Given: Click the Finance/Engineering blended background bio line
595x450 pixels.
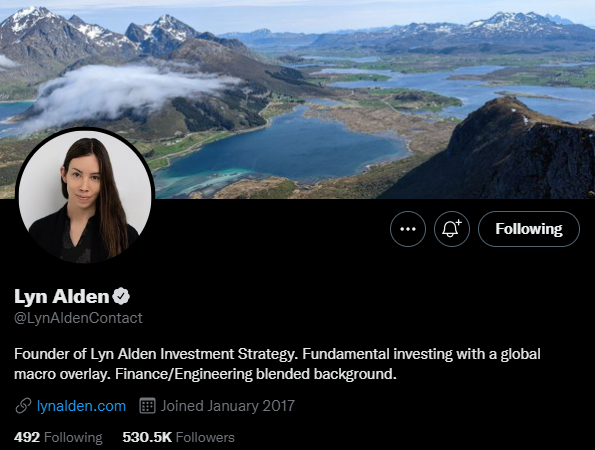Looking at the screenshot, I should [205, 374].
